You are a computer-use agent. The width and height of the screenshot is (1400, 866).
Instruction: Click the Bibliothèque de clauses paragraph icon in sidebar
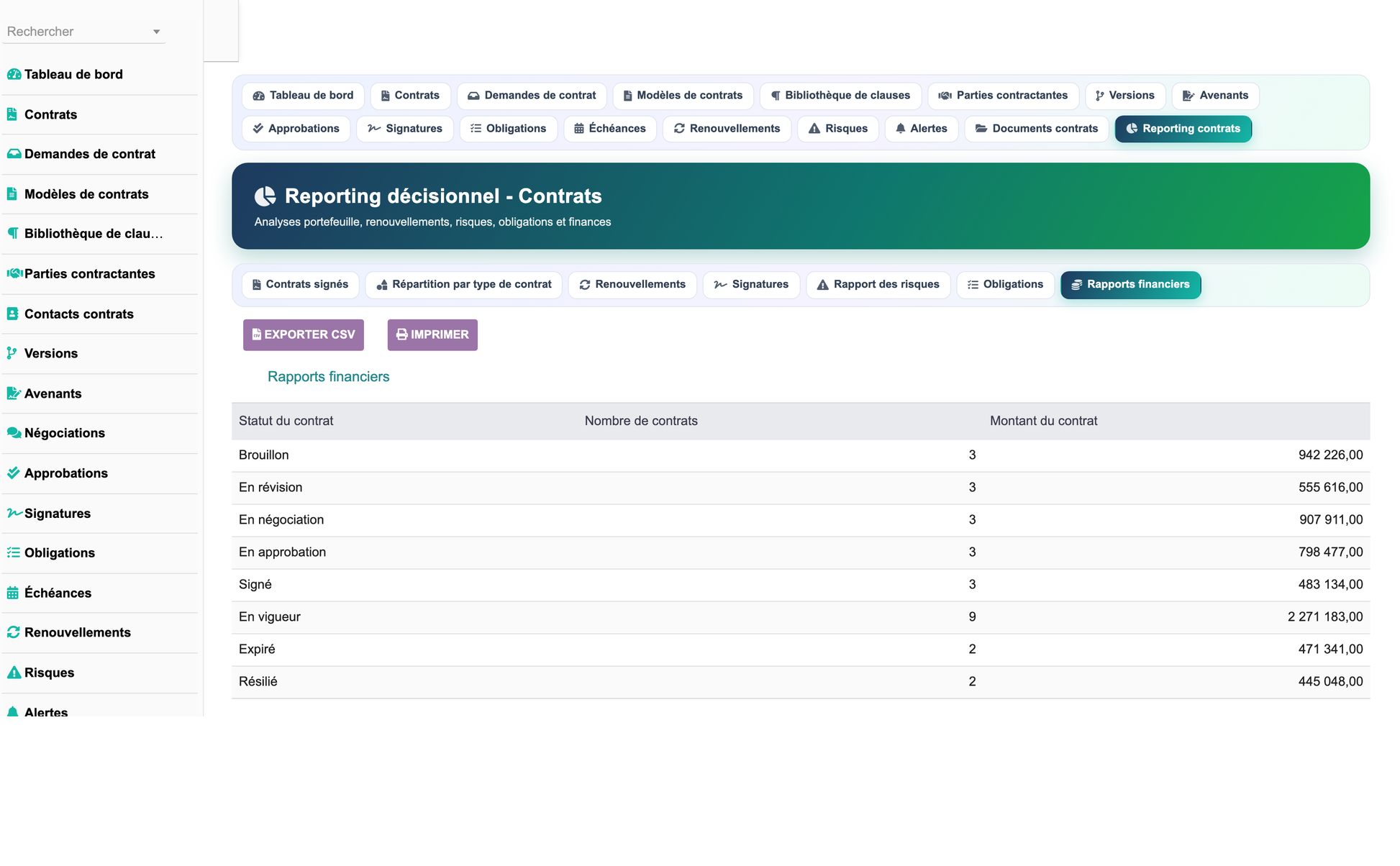point(12,233)
